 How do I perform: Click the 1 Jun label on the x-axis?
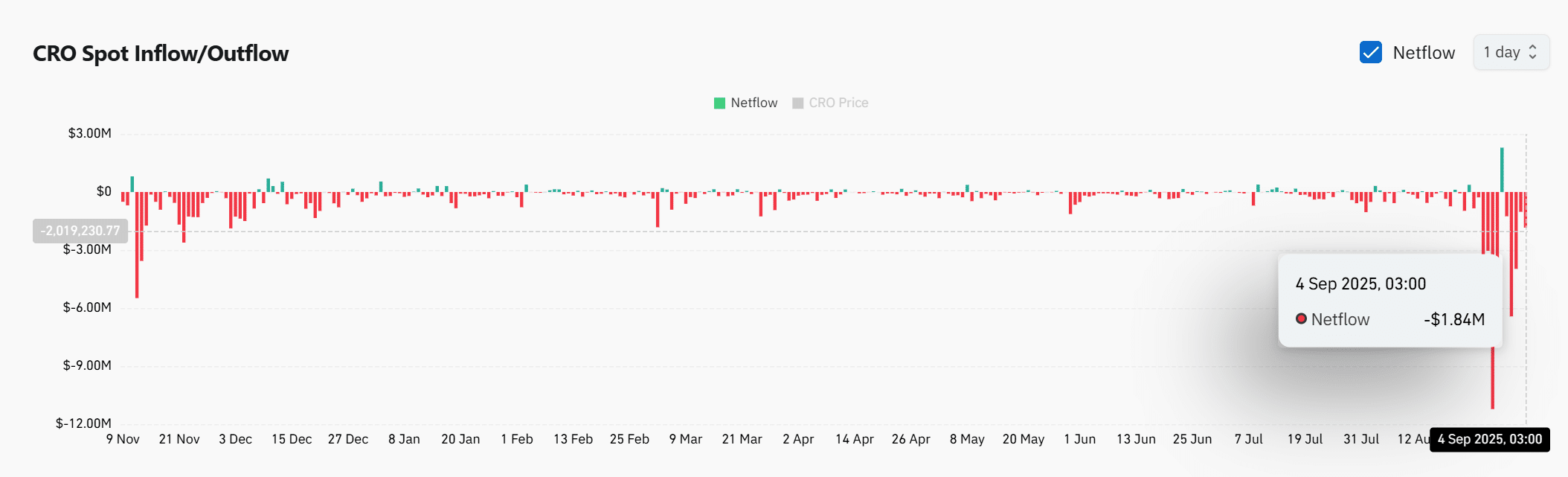click(x=1079, y=440)
